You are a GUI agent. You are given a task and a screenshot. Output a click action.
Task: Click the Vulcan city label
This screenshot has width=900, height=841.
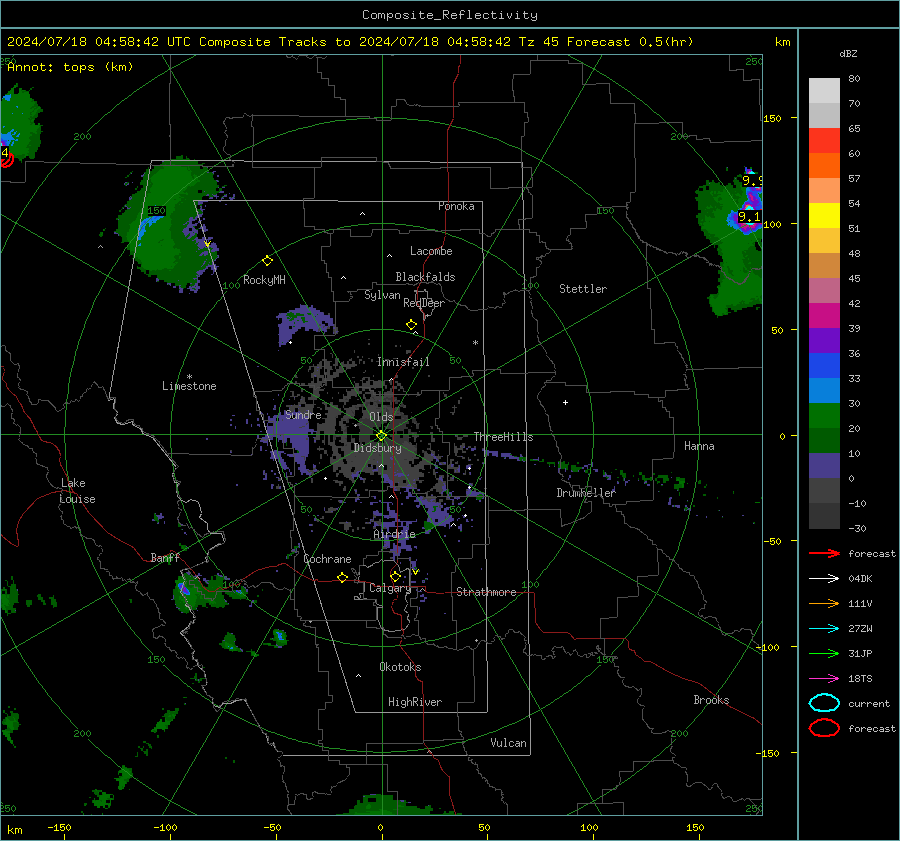[x=508, y=743]
